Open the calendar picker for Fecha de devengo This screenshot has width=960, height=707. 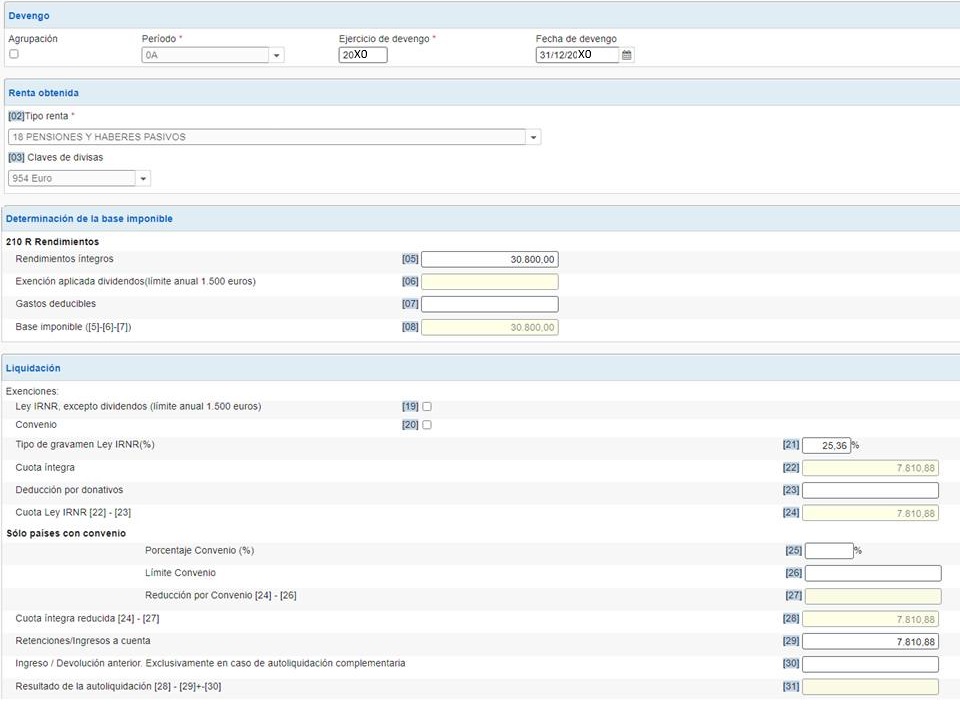coord(626,55)
